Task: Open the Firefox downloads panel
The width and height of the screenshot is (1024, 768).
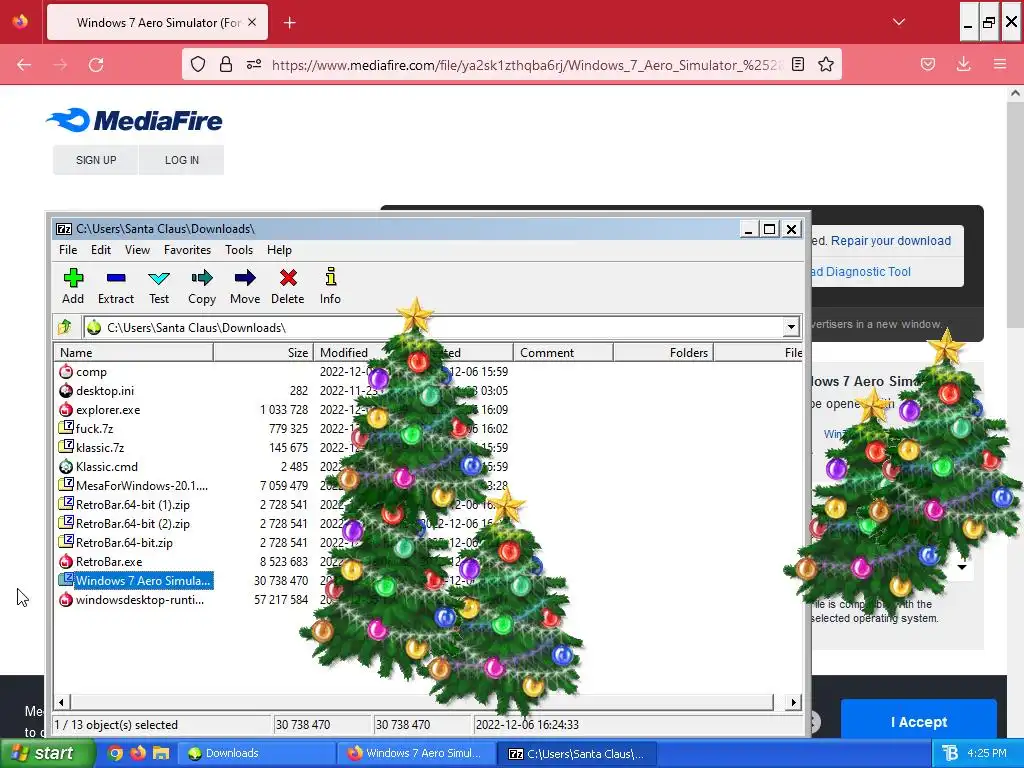Action: pyautogui.click(x=963, y=64)
